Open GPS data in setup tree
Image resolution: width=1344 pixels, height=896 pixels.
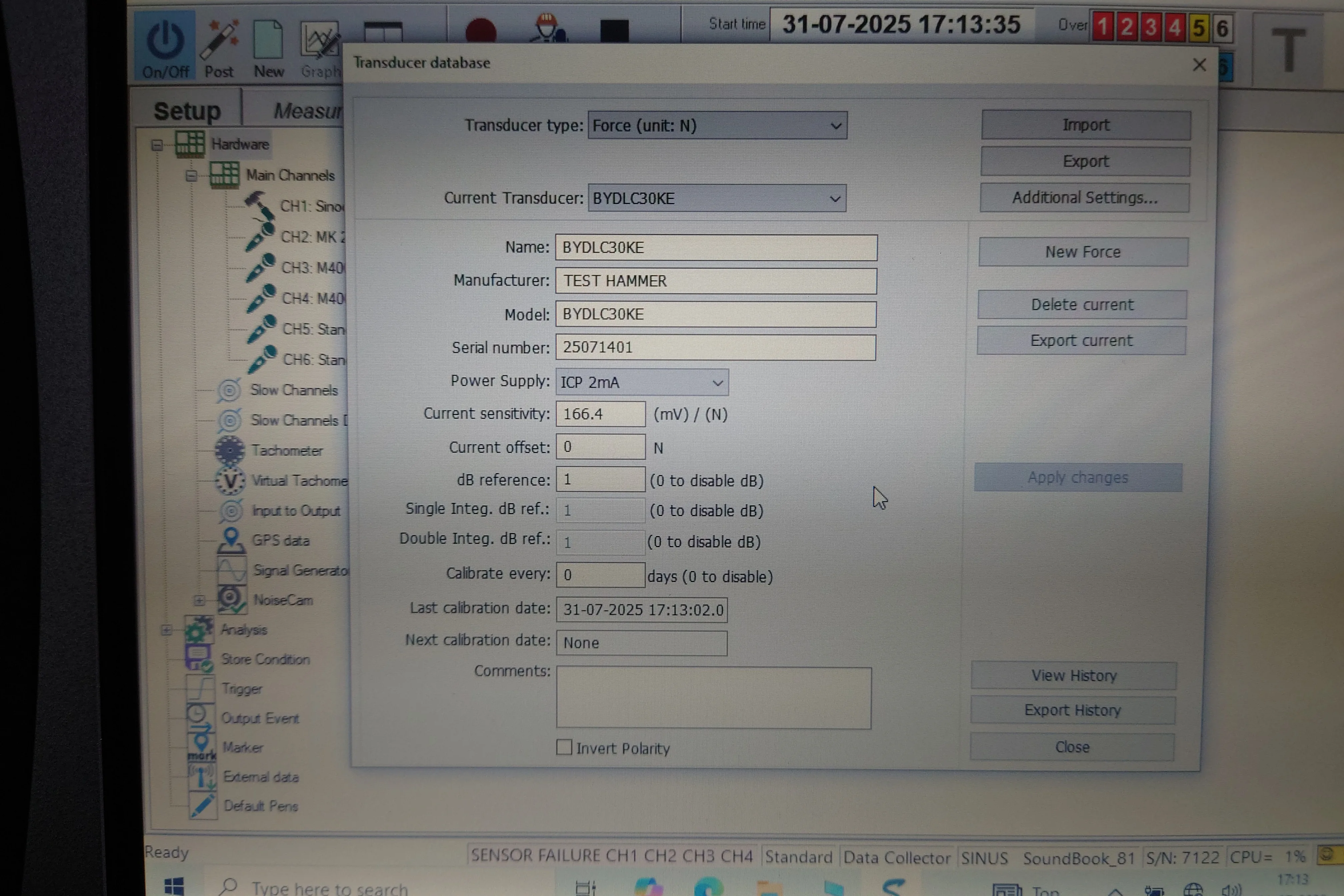(x=280, y=541)
